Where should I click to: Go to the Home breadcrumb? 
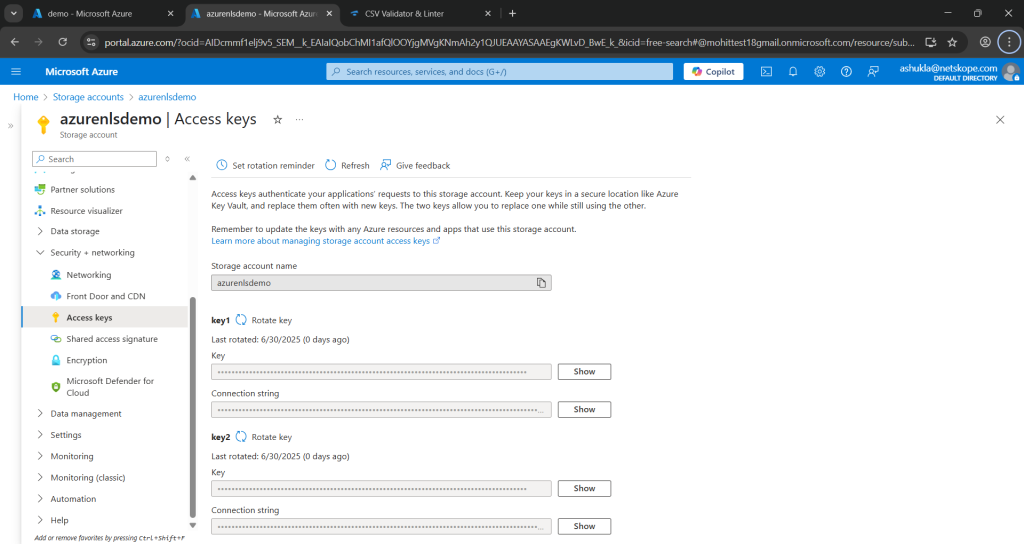pos(25,97)
